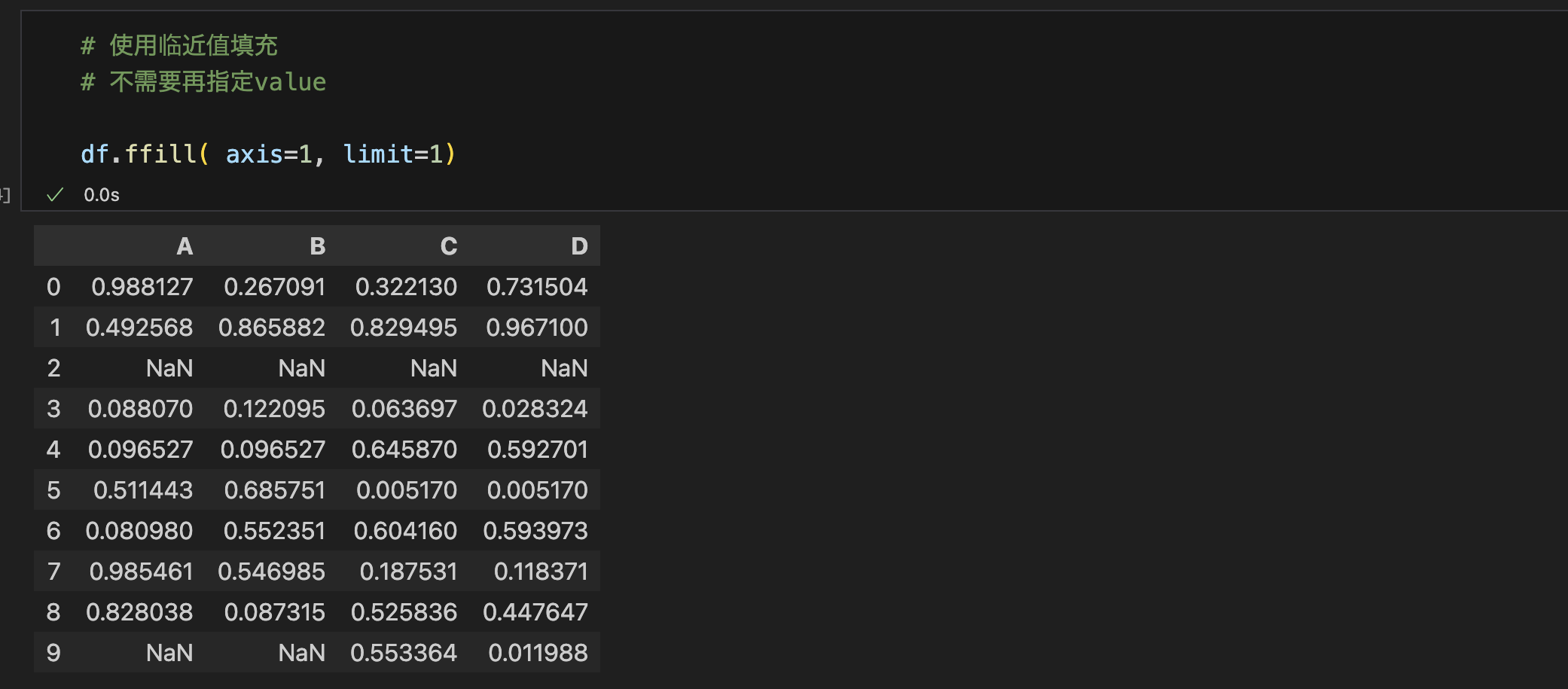Click the green success checkmark icon
Viewport: 1568px width, 689px height.
click(x=54, y=195)
